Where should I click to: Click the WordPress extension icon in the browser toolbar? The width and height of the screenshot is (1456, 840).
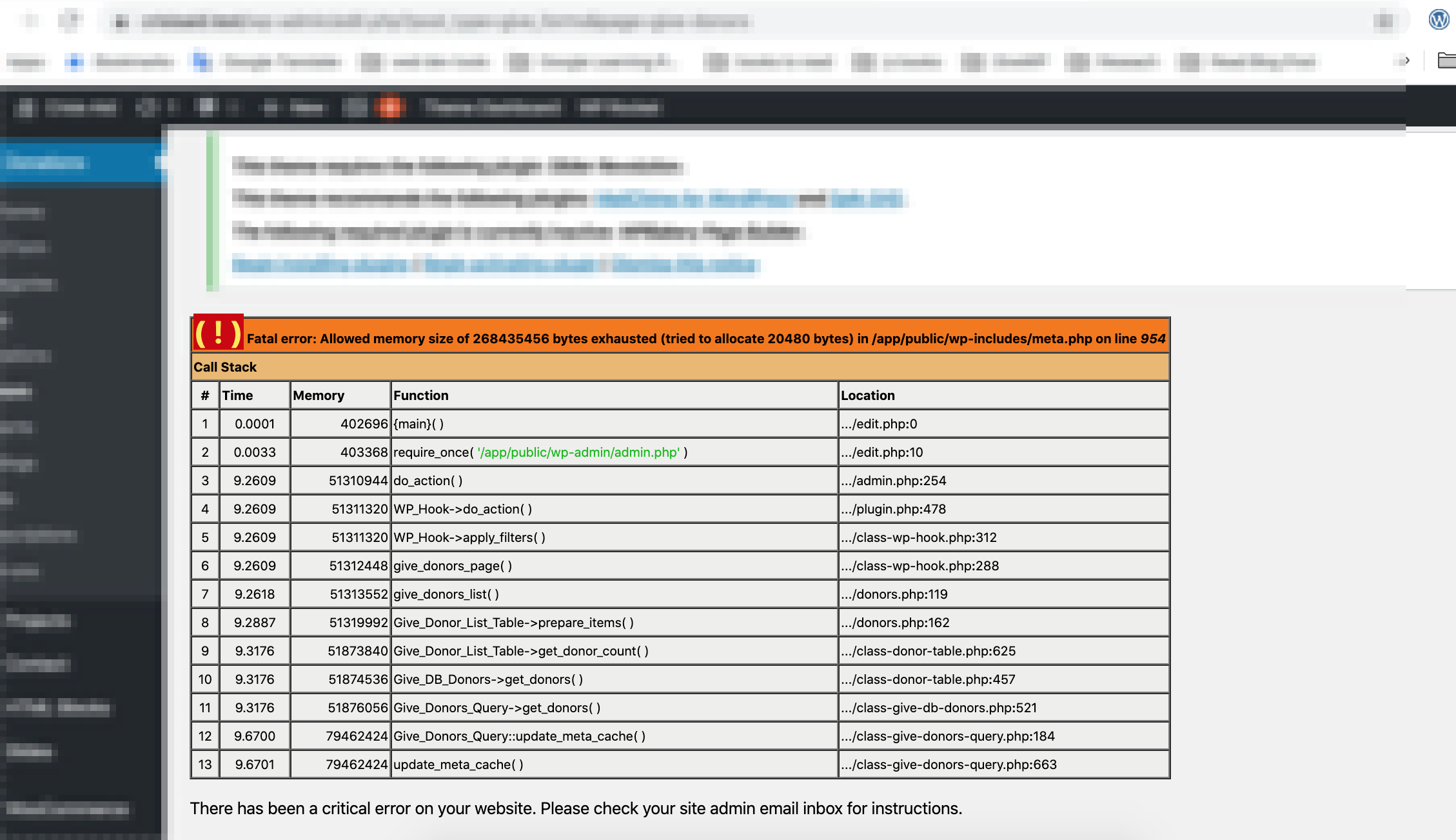tap(1440, 19)
